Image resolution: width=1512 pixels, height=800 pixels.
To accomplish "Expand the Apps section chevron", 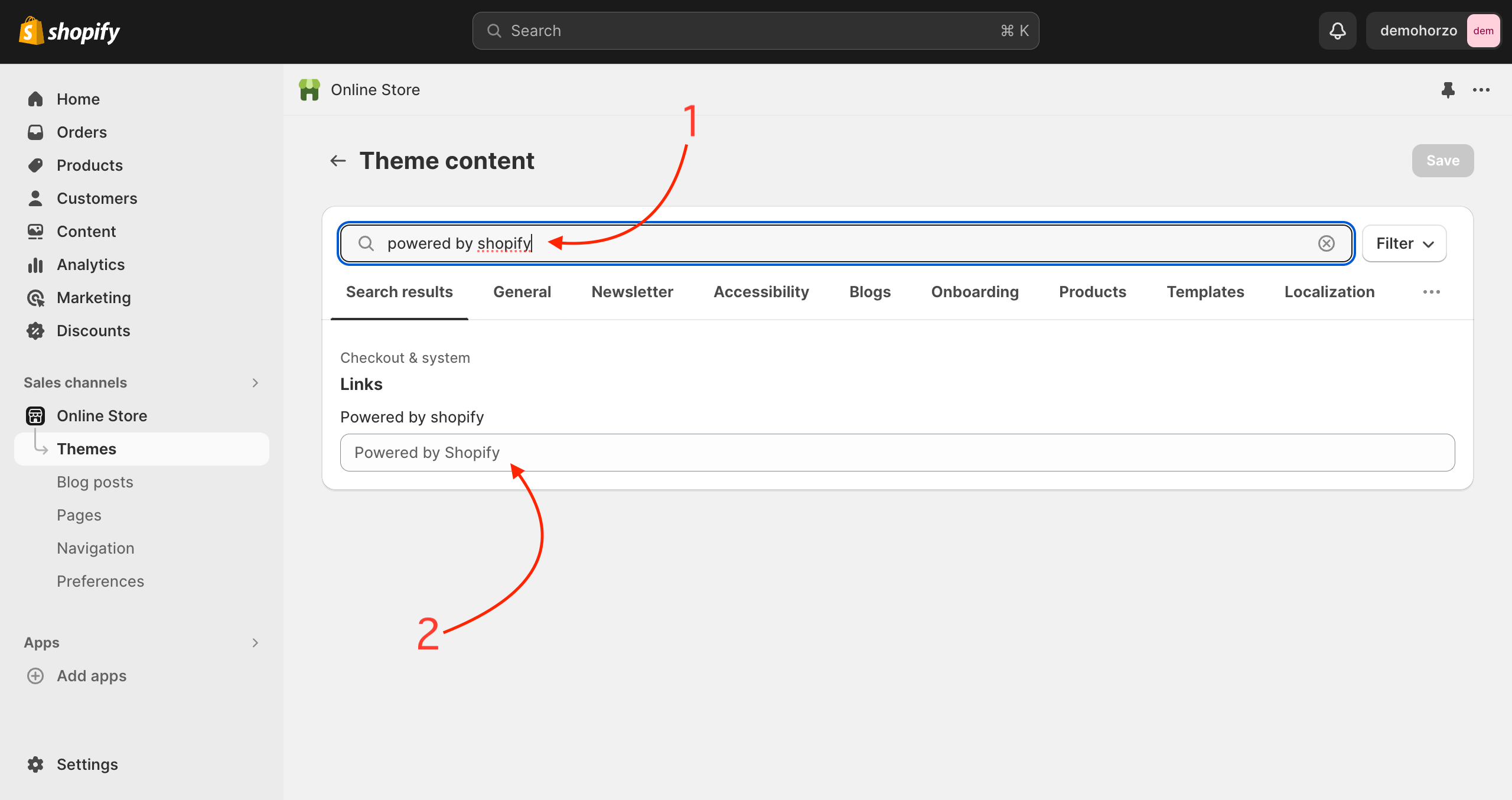I will pos(255,643).
